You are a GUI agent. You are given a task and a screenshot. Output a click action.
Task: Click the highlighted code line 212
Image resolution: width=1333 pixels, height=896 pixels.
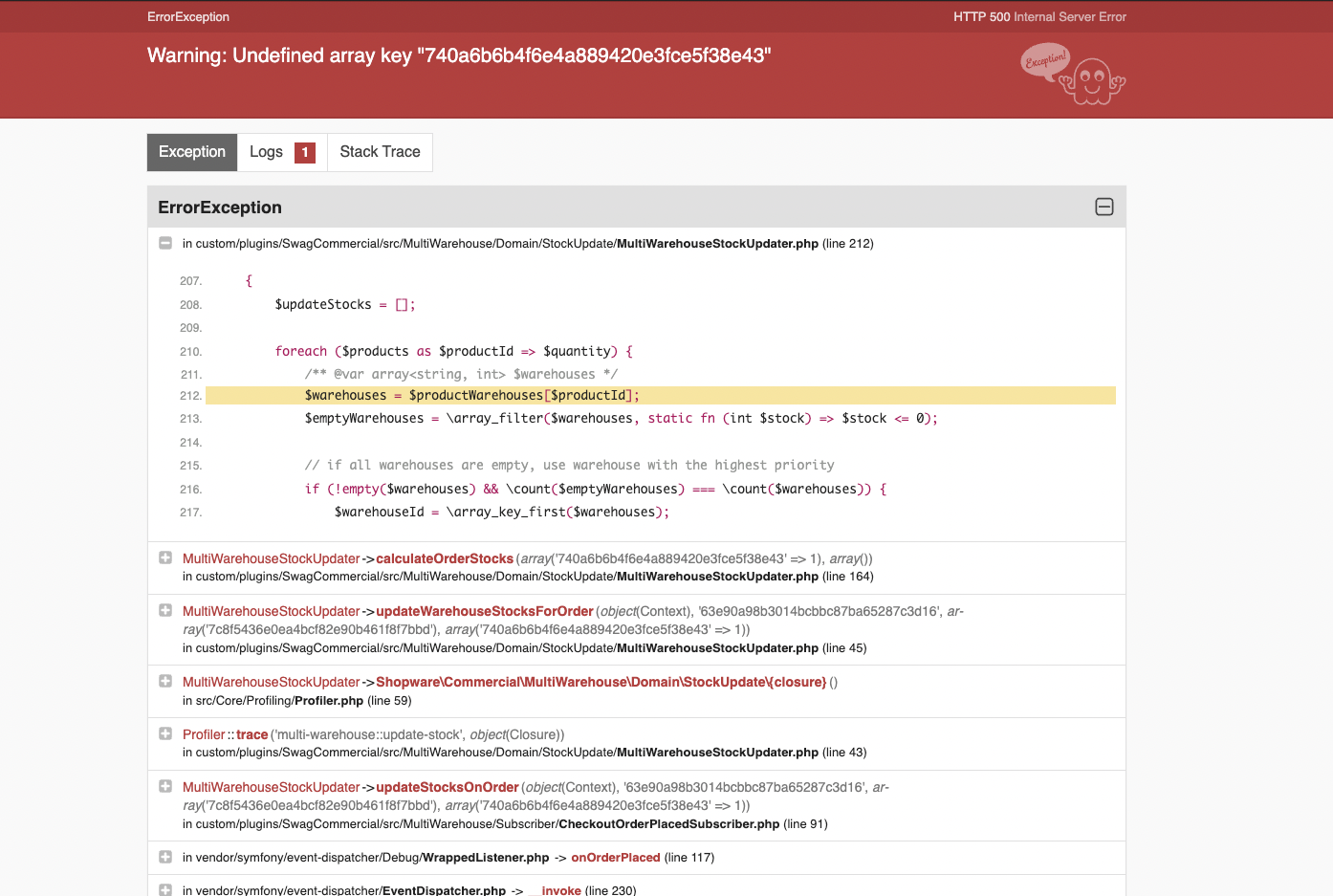coord(660,396)
